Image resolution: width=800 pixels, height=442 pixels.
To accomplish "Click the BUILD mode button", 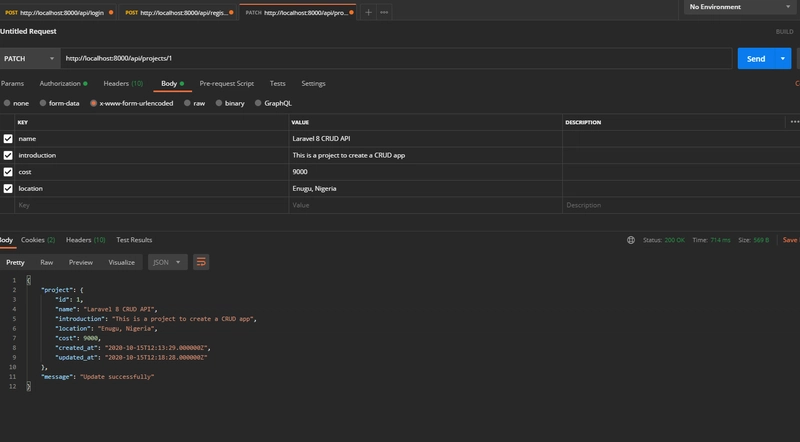I will pos(784,32).
